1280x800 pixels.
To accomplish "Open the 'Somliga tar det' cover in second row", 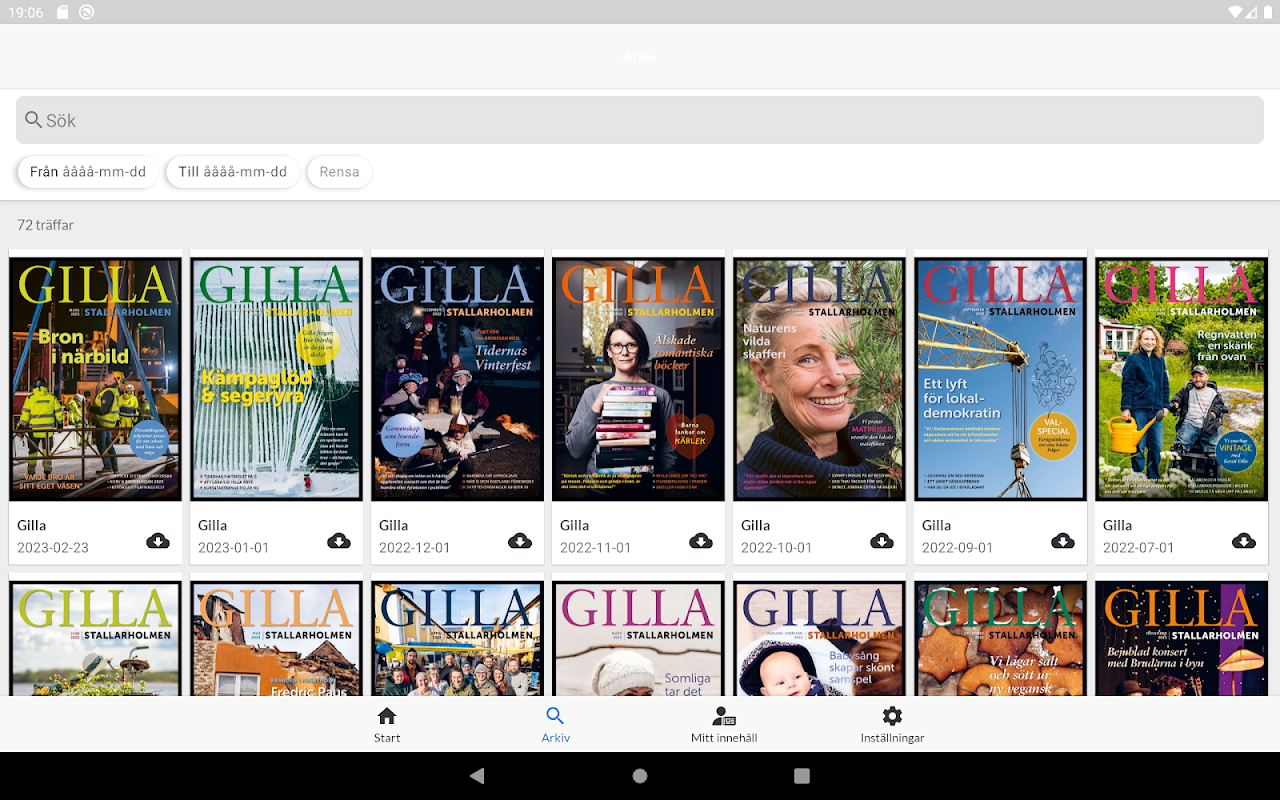I will 639,638.
